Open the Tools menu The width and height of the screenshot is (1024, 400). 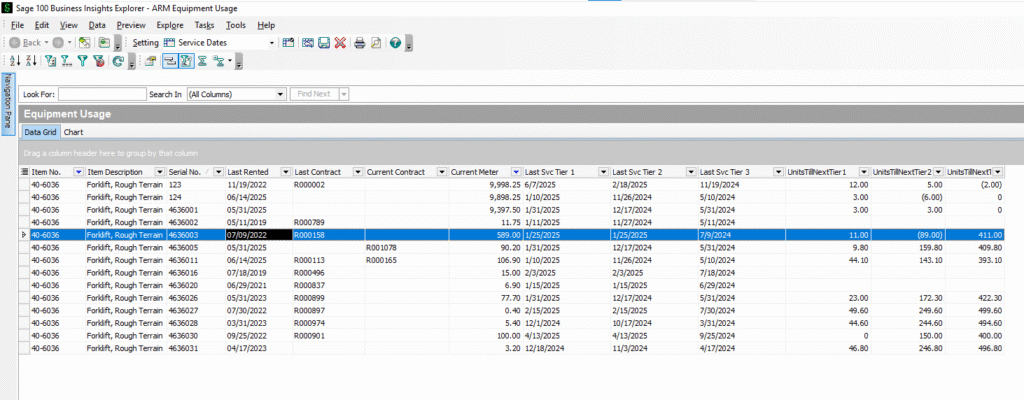236,25
